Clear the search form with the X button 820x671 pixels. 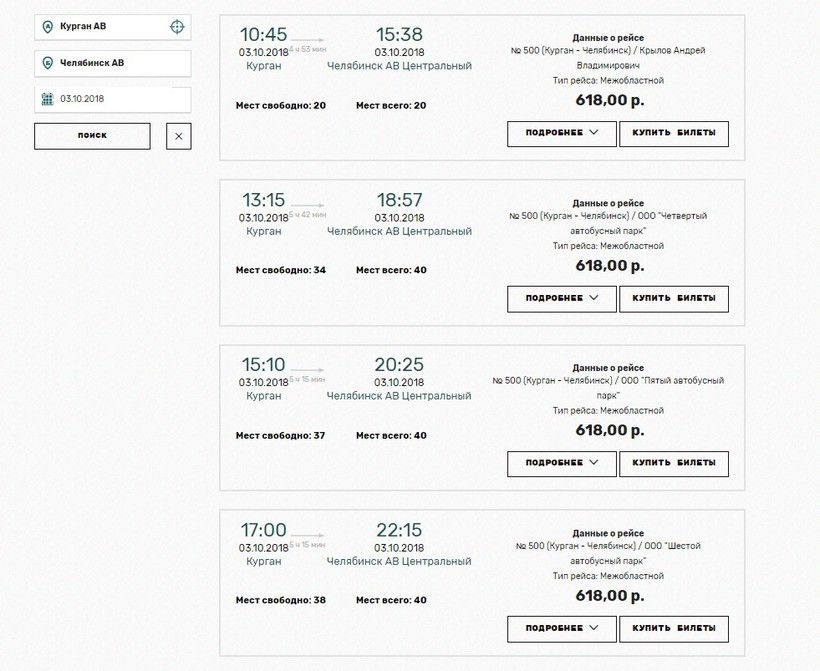pyautogui.click(x=177, y=135)
